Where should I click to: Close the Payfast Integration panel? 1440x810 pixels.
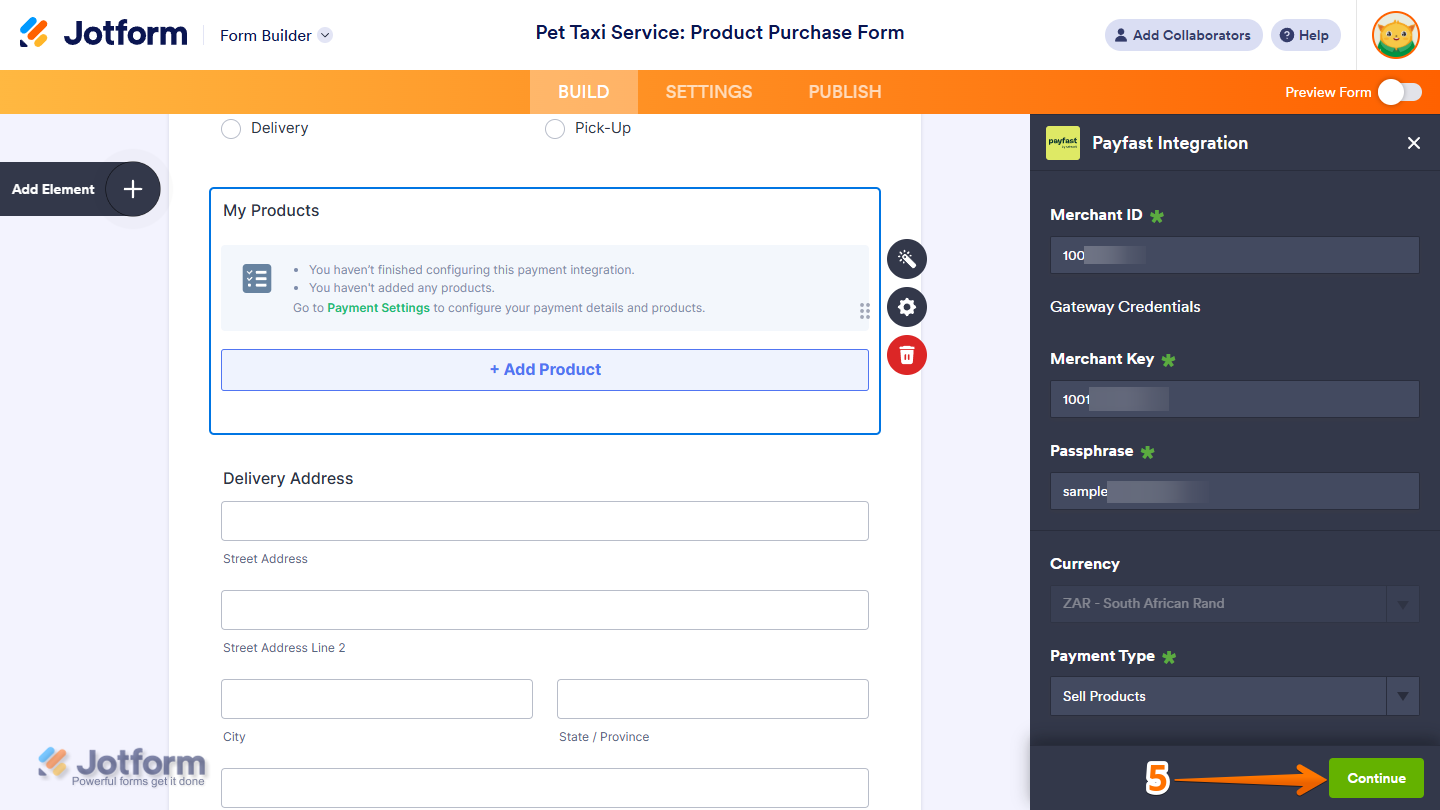point(1413,143)
